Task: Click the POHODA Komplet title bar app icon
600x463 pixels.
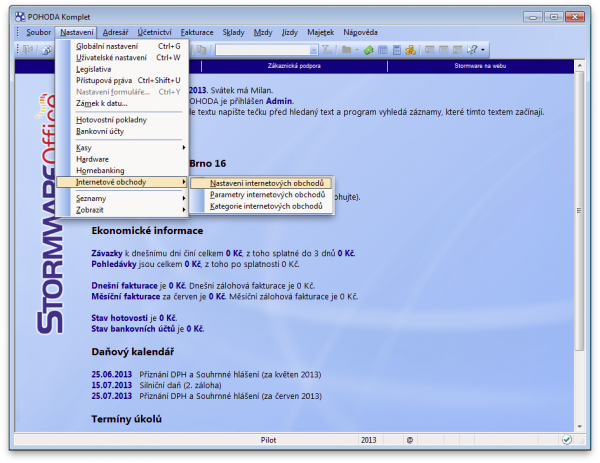Action: pyautogui.click(x=20, y=17)
